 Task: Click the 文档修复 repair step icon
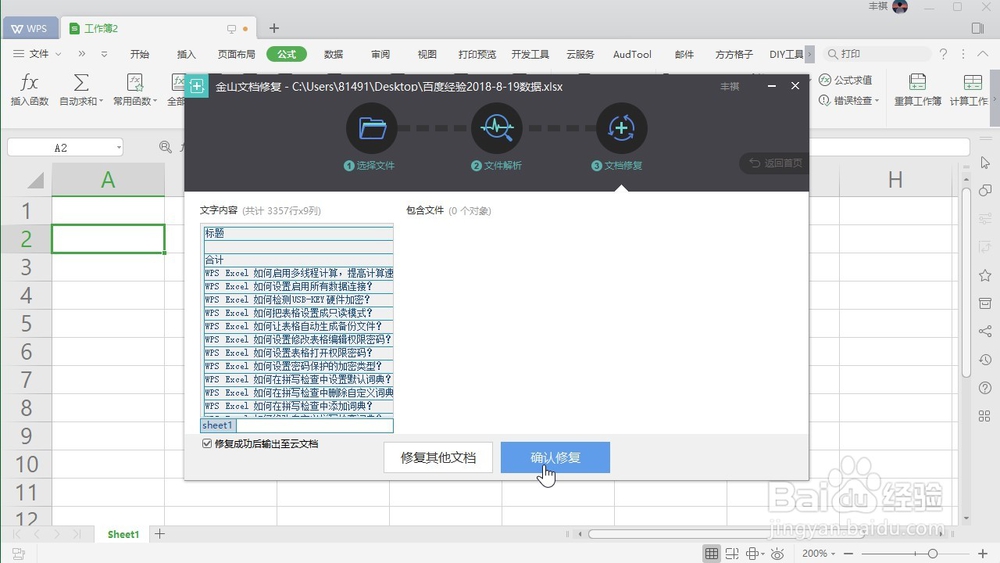coord(622,128)
